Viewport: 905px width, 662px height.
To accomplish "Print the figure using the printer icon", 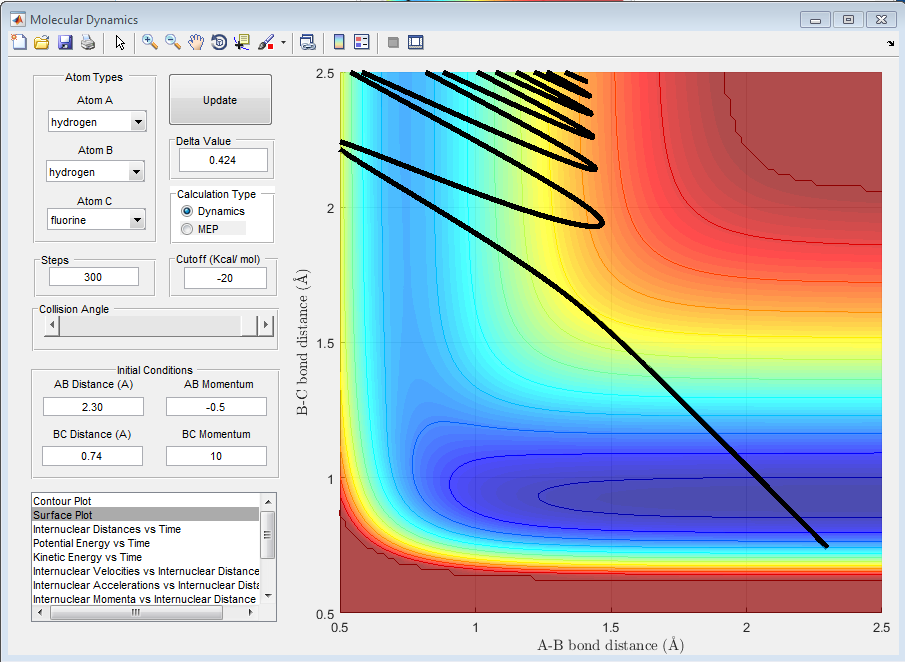I will (x=87, y=42).
